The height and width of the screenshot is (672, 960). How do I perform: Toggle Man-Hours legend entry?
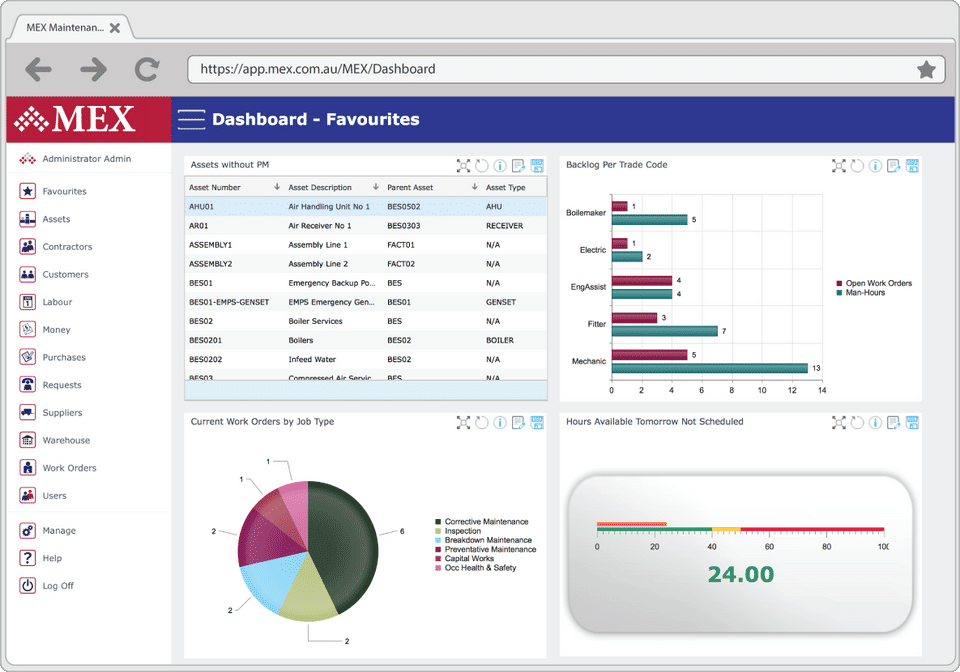861,293
